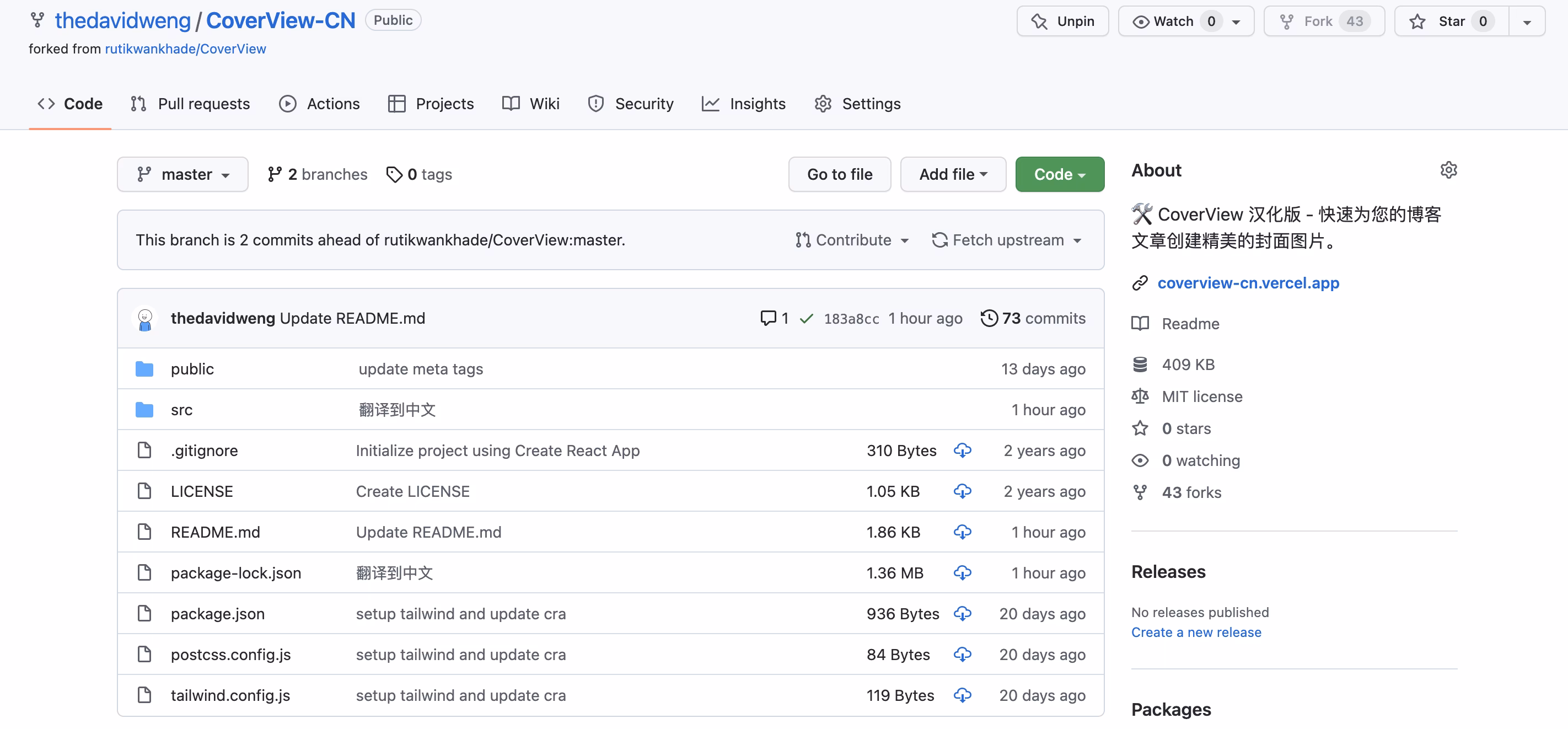Switch to the Actions tab
This screenshot has width=1568, height=729.
coord(320,104)
